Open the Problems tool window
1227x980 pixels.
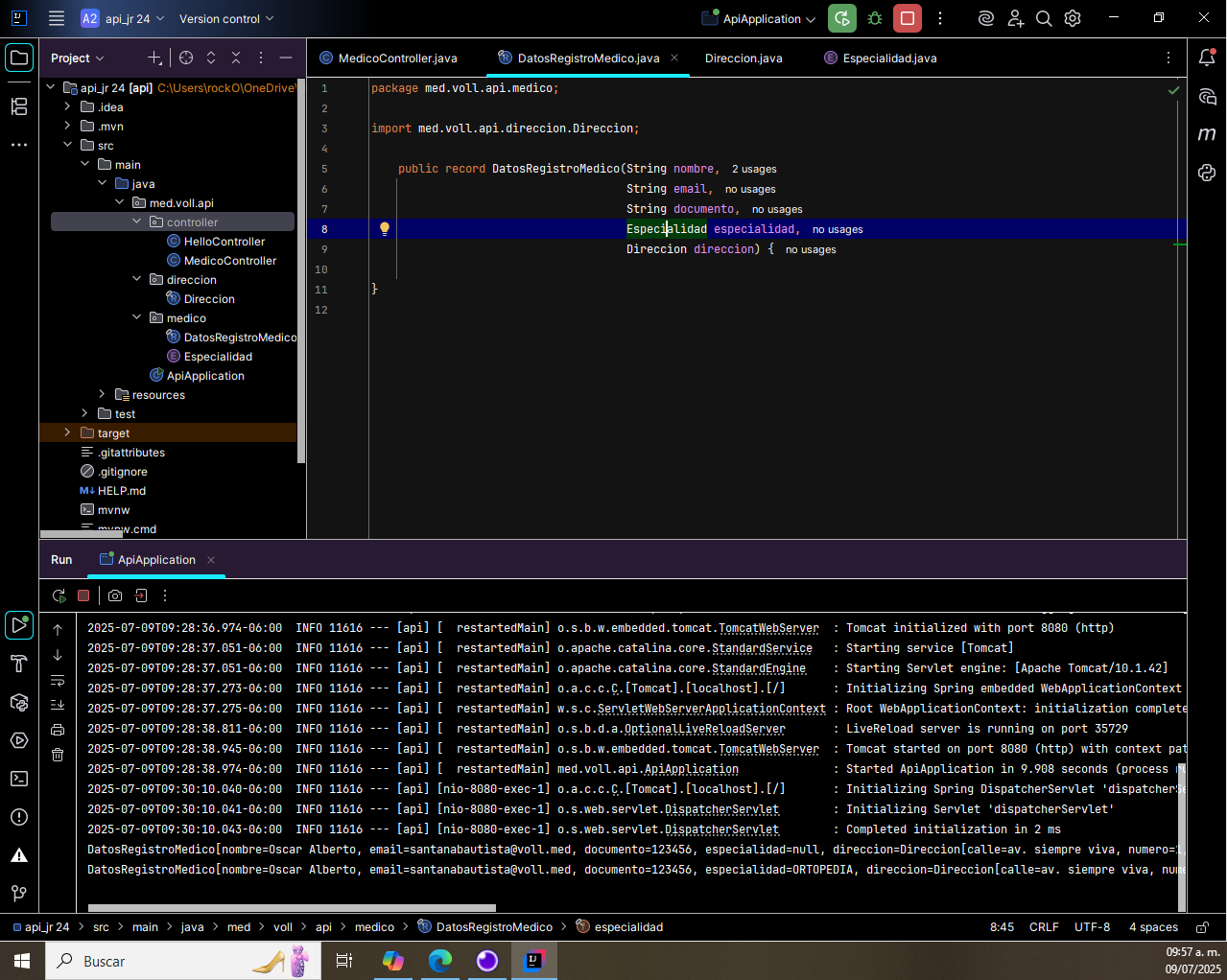coord(19,817)
